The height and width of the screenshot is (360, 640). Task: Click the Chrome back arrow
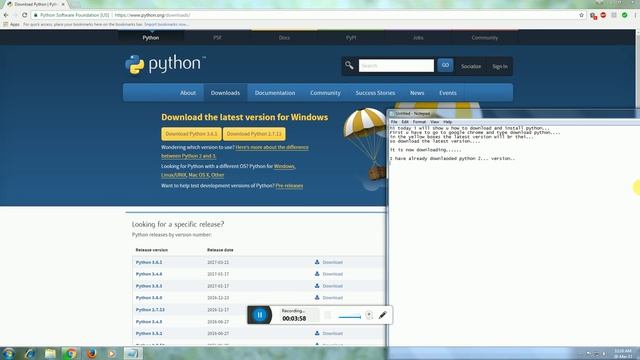[6, 15]
